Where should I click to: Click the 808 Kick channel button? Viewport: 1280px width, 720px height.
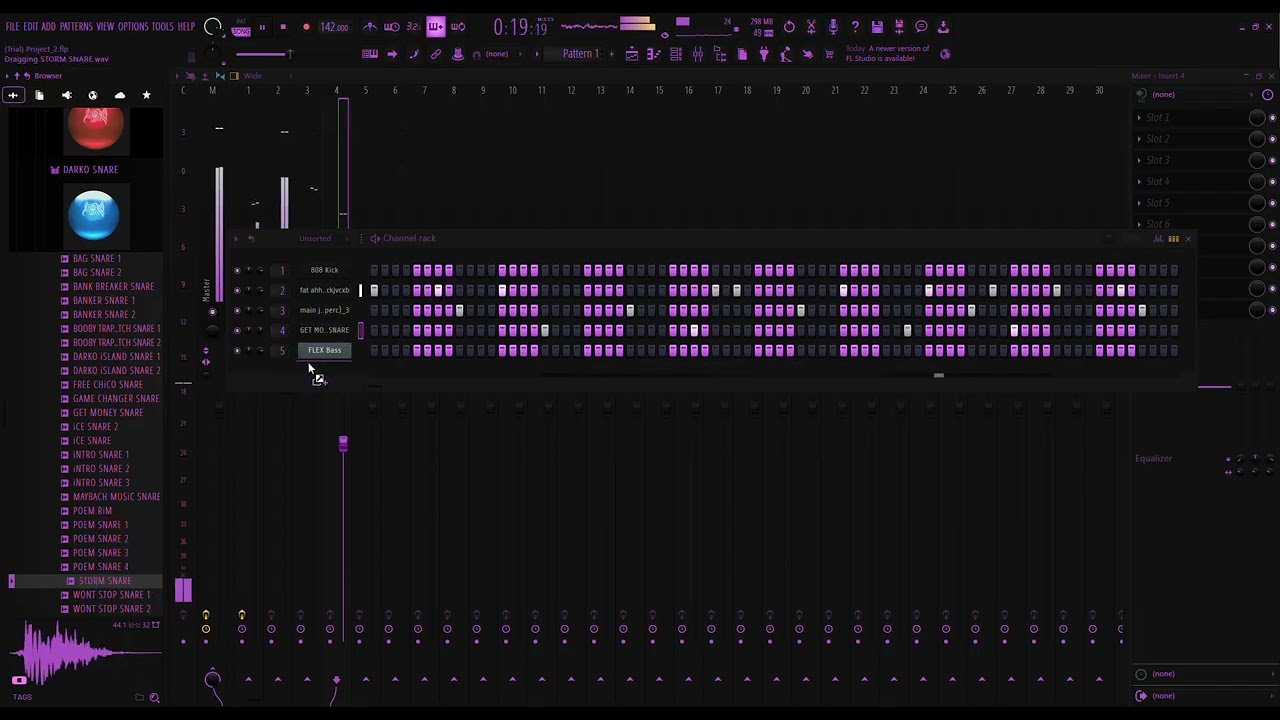click(x=324, y=270)
